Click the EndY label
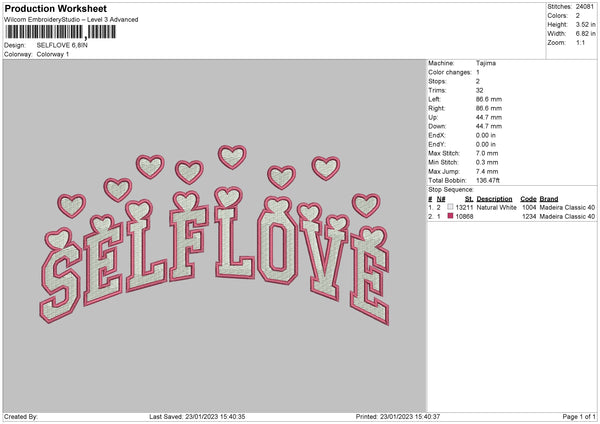 [x=437, y=144]
